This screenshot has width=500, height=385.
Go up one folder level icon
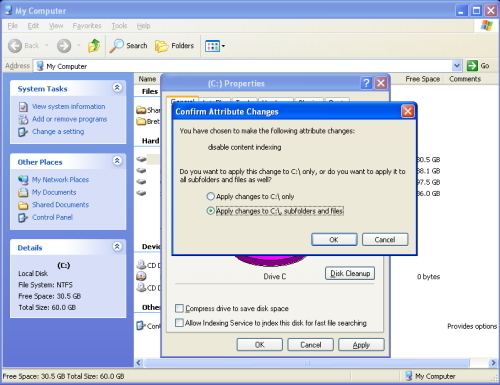[94, 46]
